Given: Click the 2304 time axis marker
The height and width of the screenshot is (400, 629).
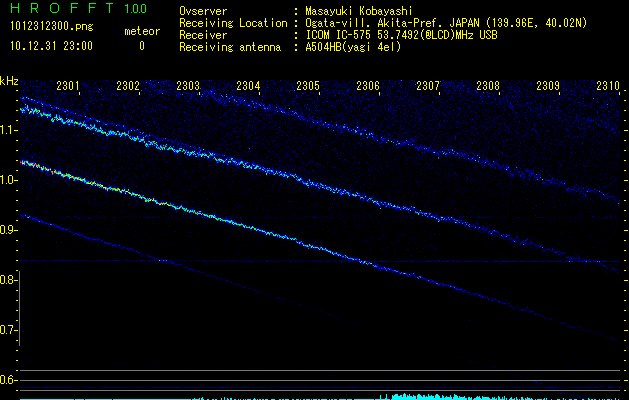Looking at the screenshot, I should (248, 85).
